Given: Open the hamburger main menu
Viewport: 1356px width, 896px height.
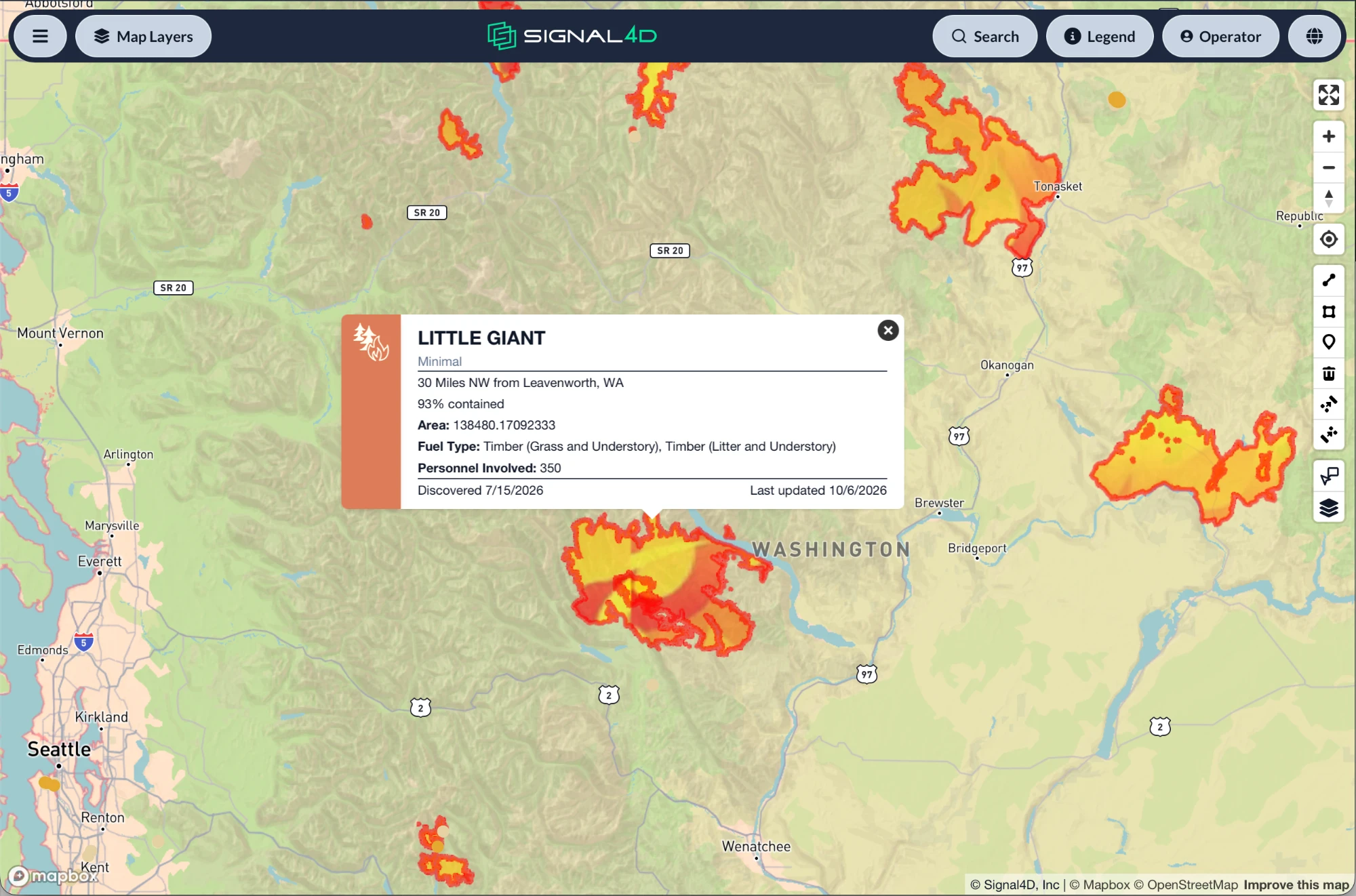Looking at the screenshot, I should point(40,37).
